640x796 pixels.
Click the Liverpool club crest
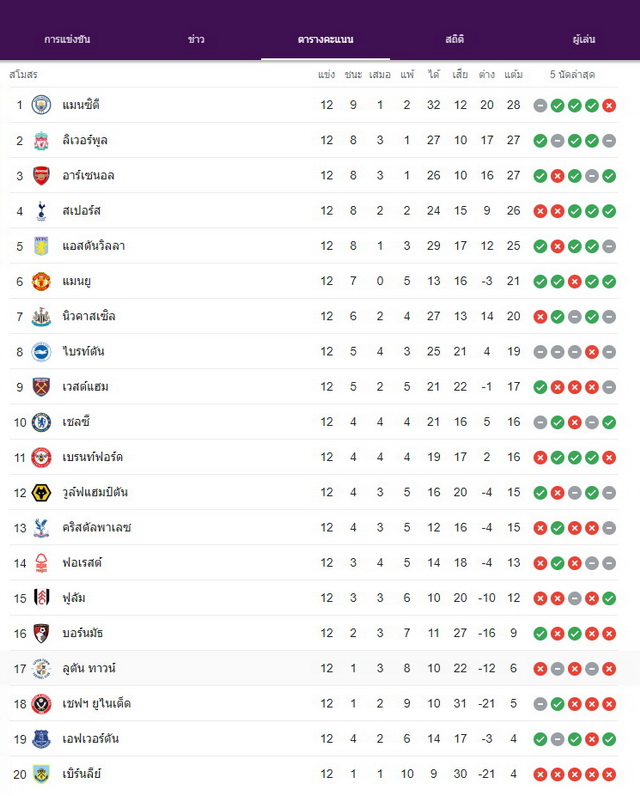tap(41, 141)
